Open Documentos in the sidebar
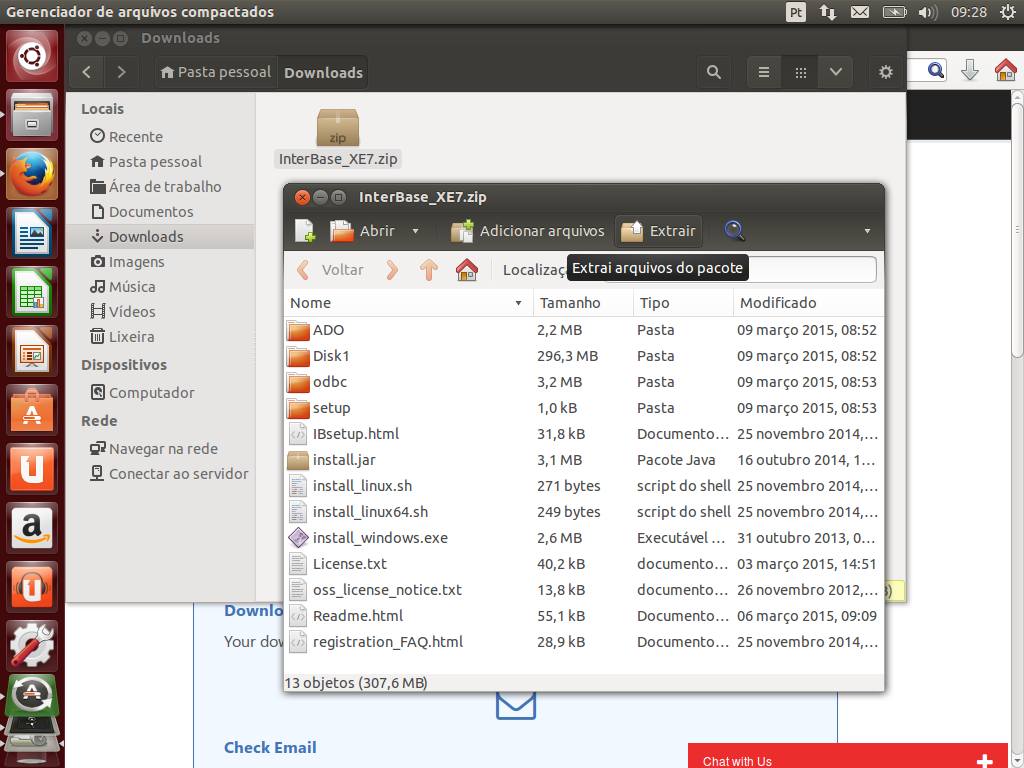 click(150, 212)
